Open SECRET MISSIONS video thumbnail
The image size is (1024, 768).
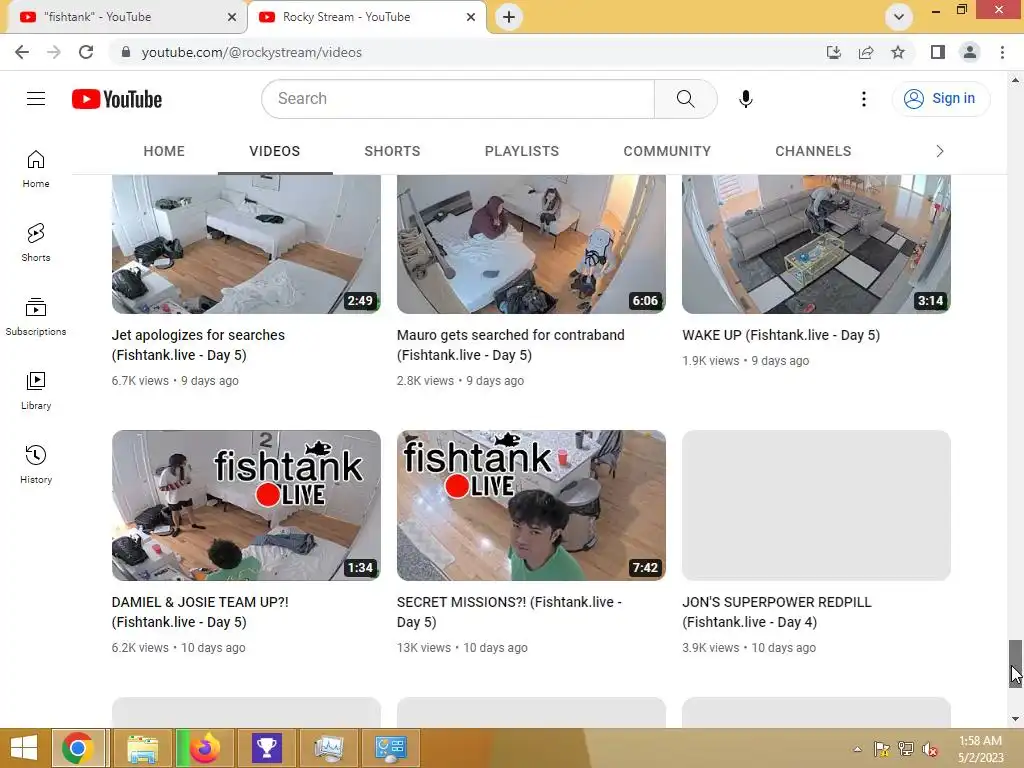(x=531, y=505)
